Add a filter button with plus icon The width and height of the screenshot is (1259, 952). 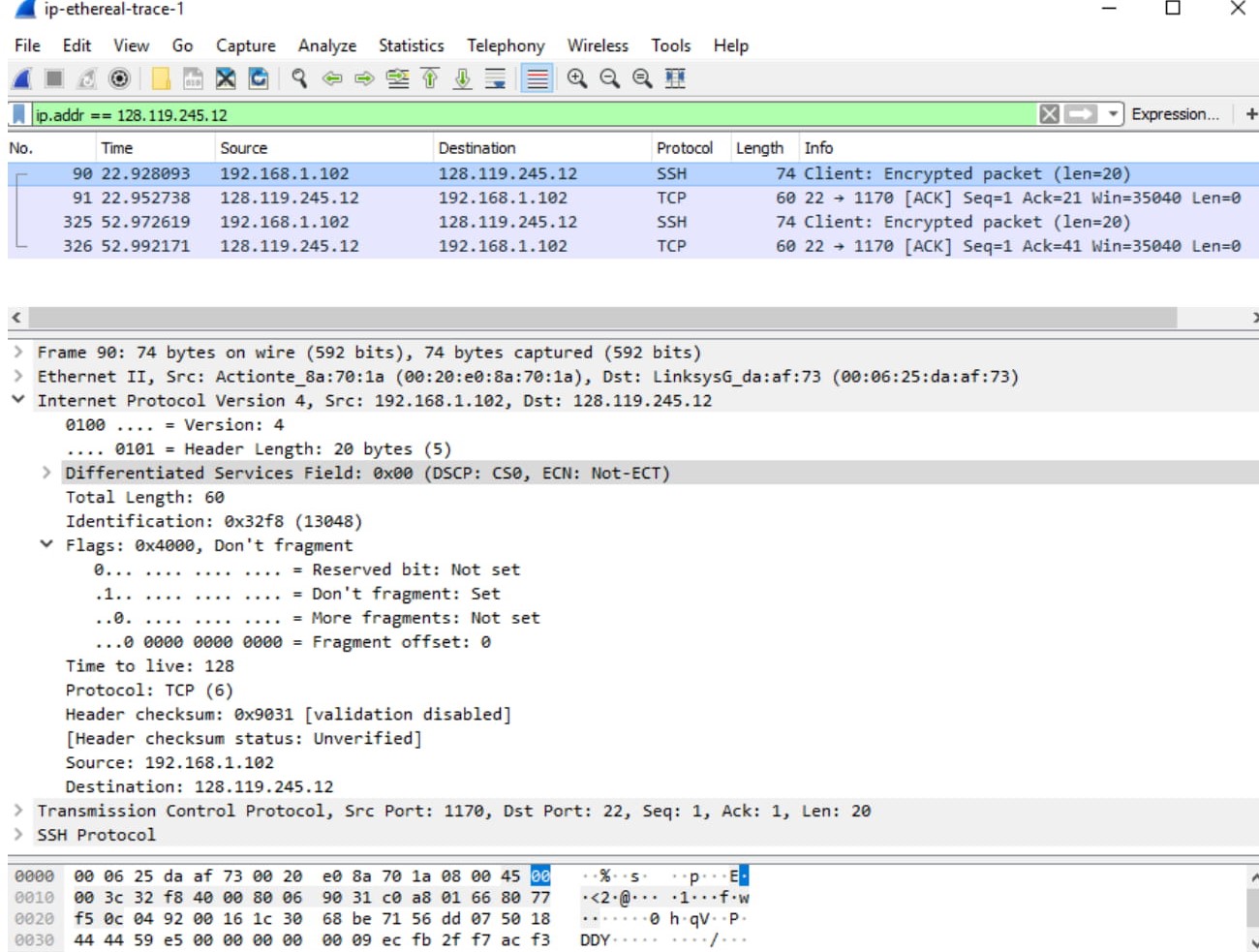click(x=1250, y=114)
